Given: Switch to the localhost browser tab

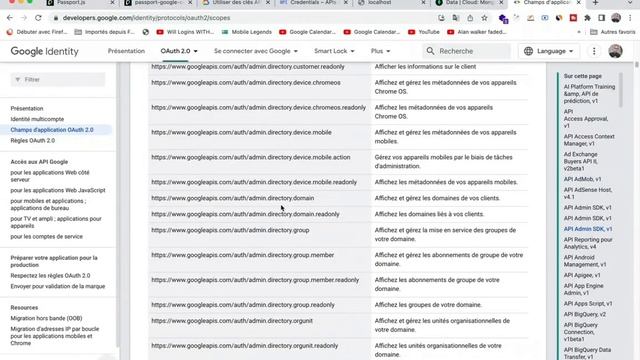Looking at the screenshot, I should pos(380,3).
